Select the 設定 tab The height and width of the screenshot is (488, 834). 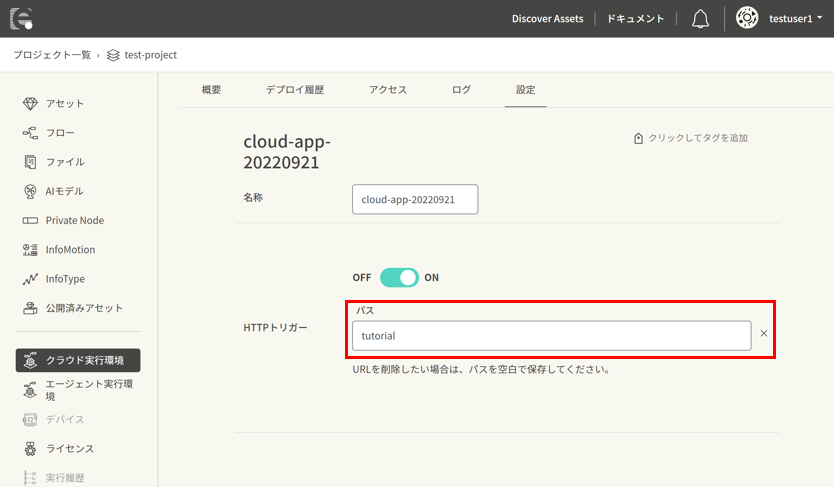526,90
